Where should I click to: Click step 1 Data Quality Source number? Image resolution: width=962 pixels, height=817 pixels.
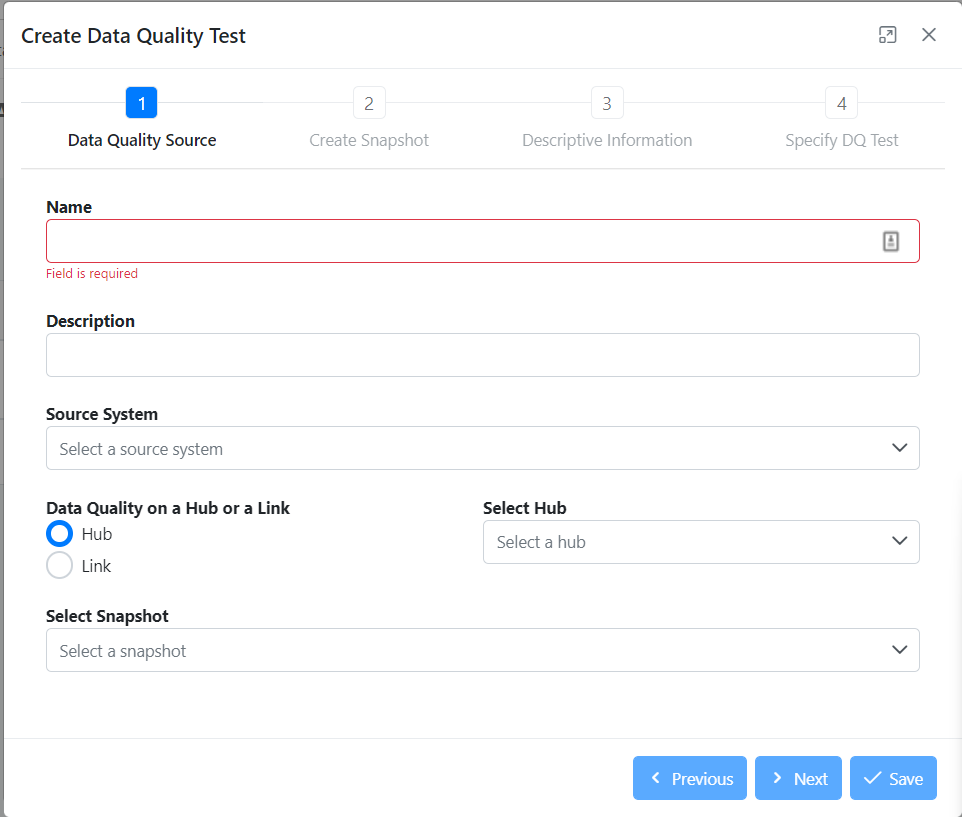point(141,102)
